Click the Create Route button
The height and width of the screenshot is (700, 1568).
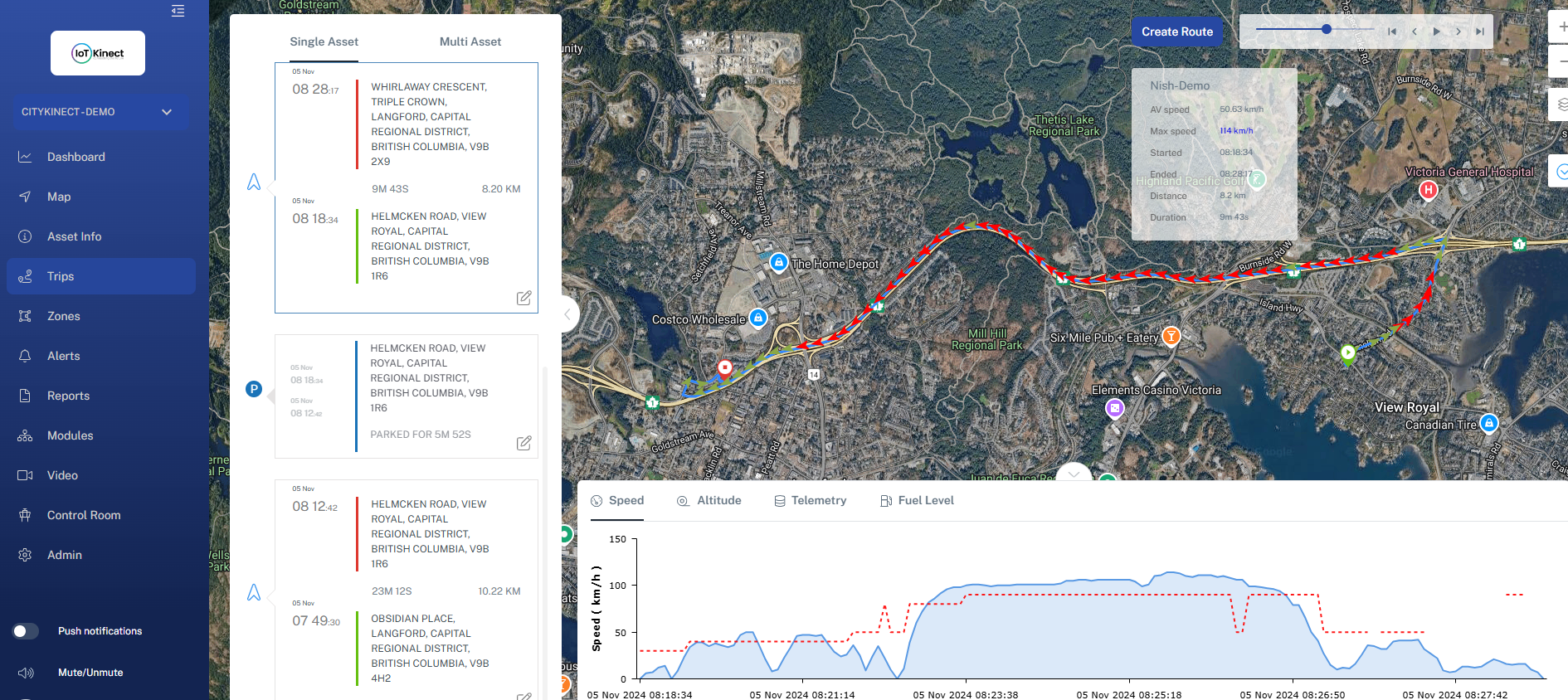coord(1176,32)
